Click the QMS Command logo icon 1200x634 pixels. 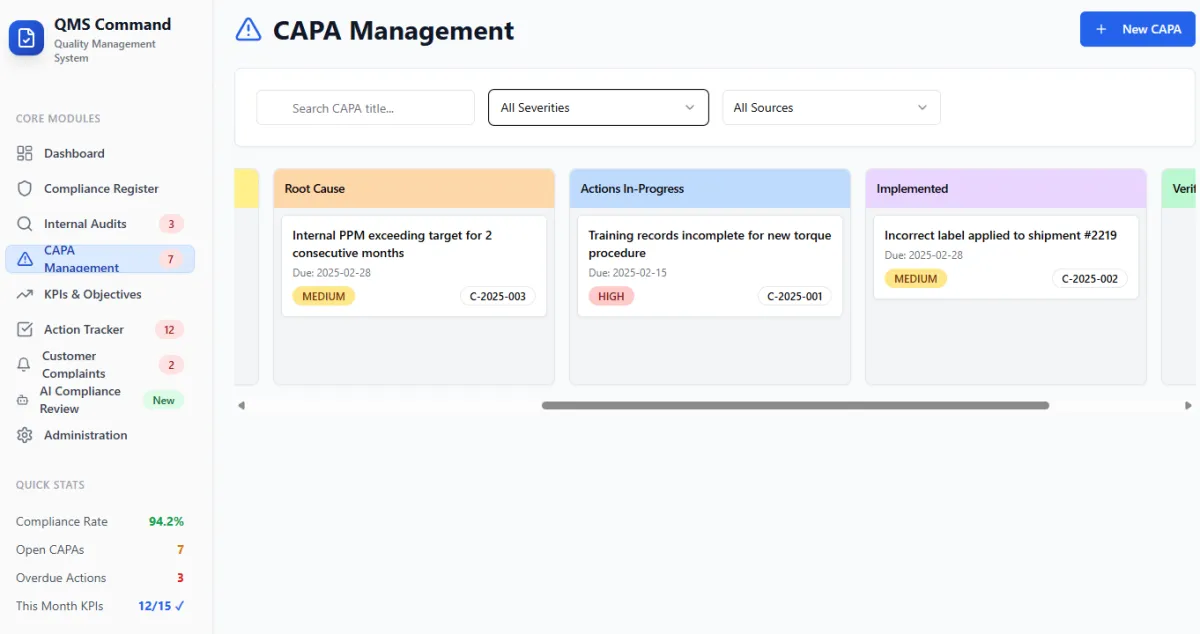(26, 38)
